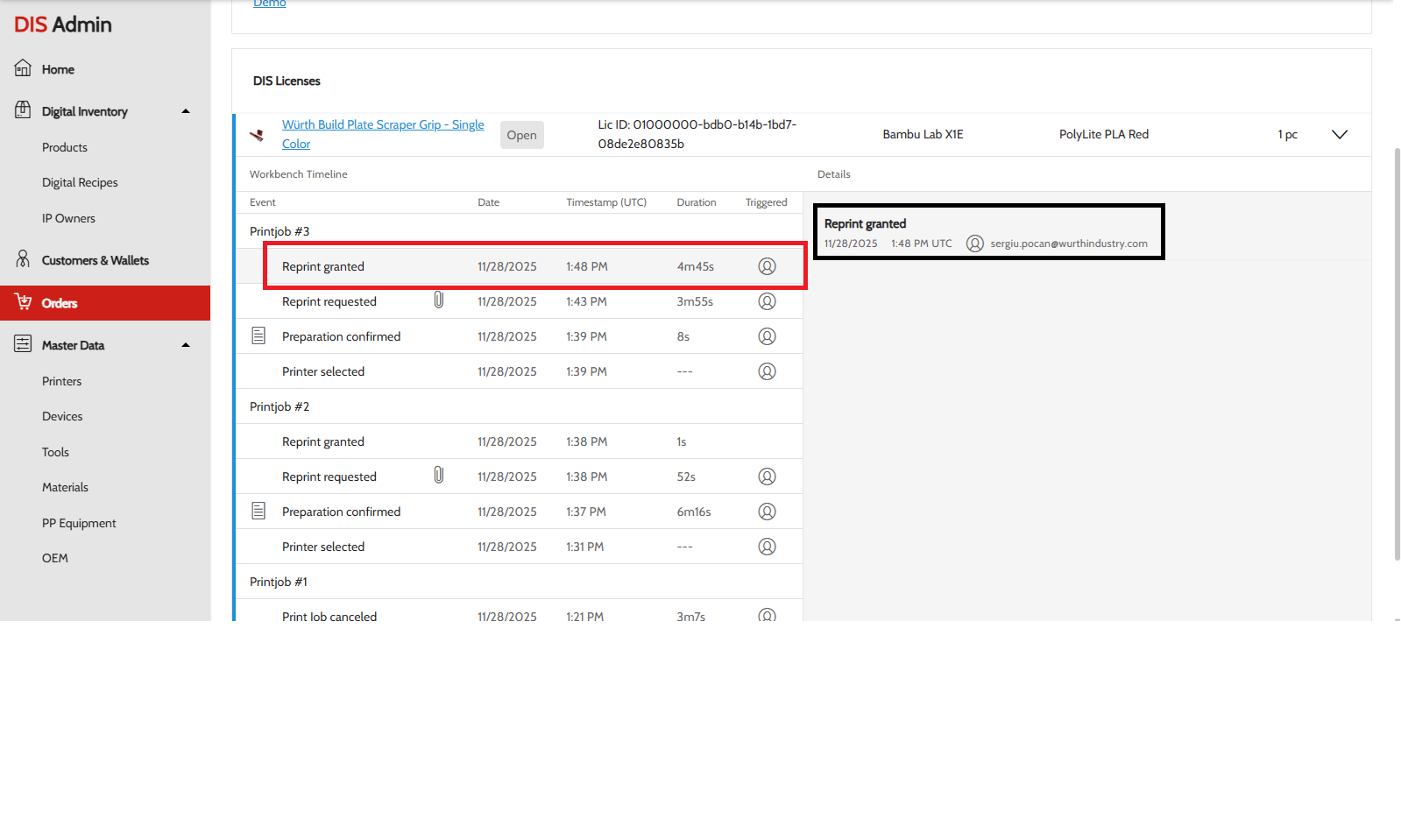Collapse license row with chevron

(x=1339, y=134)
